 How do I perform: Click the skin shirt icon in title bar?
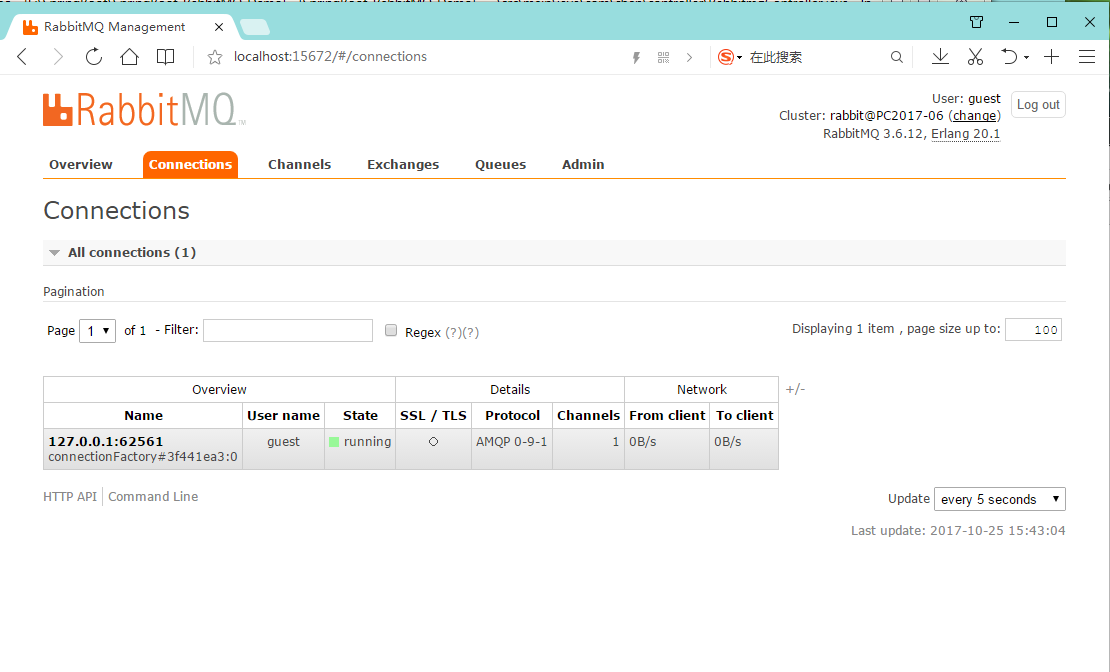coord(976,22)
